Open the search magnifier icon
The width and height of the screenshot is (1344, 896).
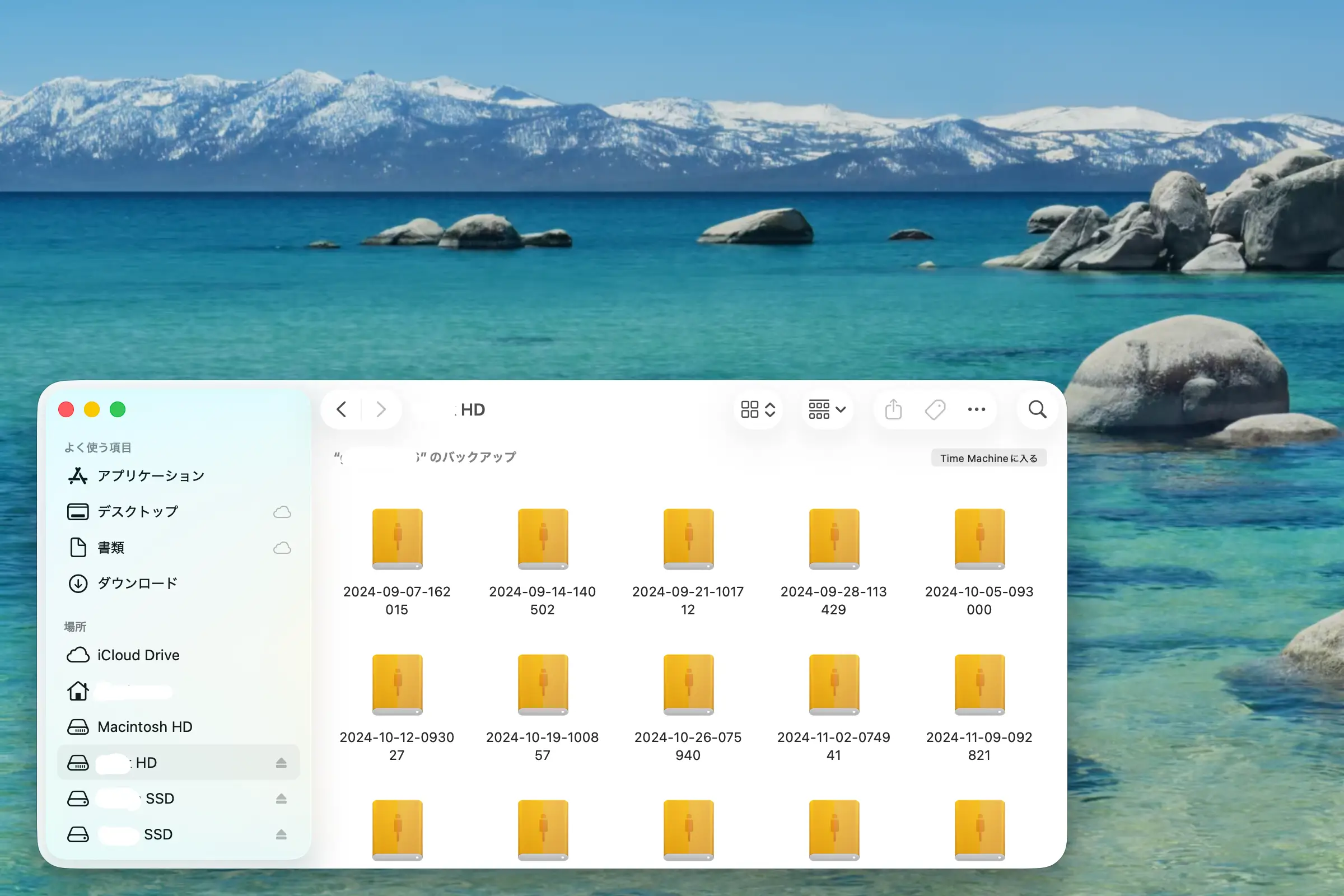point(1037,409)
